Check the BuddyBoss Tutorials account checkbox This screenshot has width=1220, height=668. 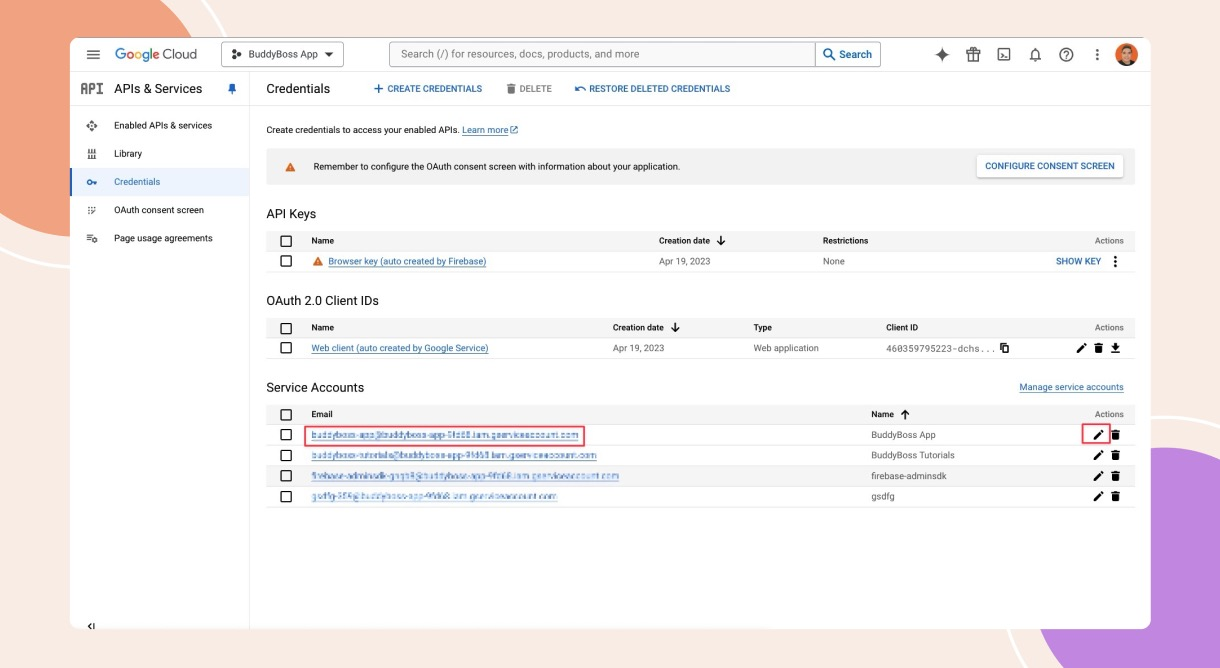(286, 455)
